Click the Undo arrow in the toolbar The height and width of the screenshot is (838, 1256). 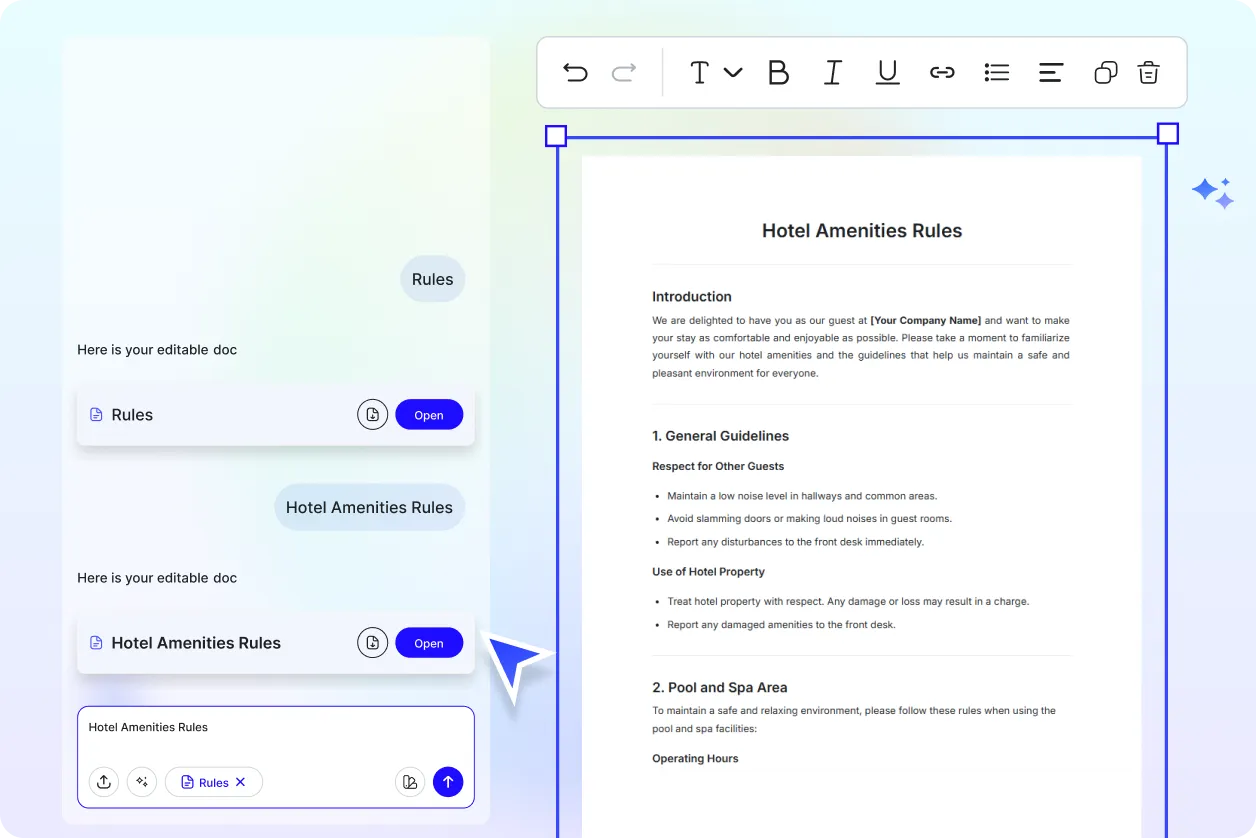point(575,73)
